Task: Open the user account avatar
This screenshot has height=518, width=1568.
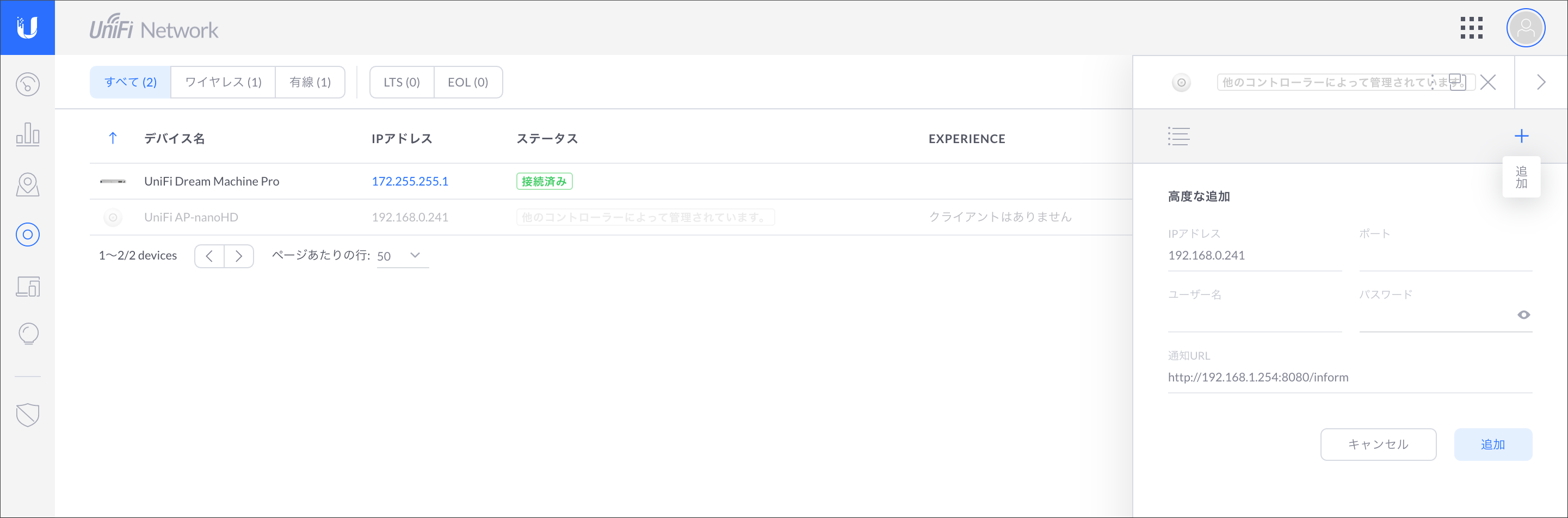Action: [x=1526, y=27]
